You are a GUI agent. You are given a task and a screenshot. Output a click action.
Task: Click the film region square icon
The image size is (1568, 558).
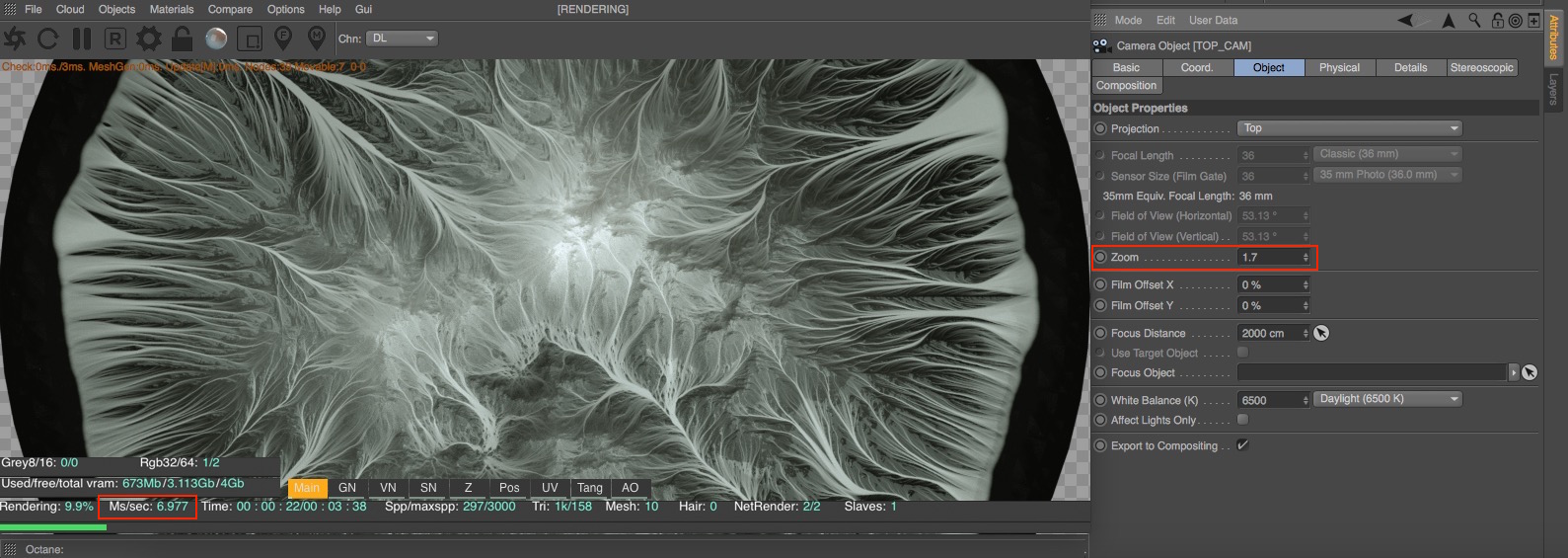(x=251, y=39)
